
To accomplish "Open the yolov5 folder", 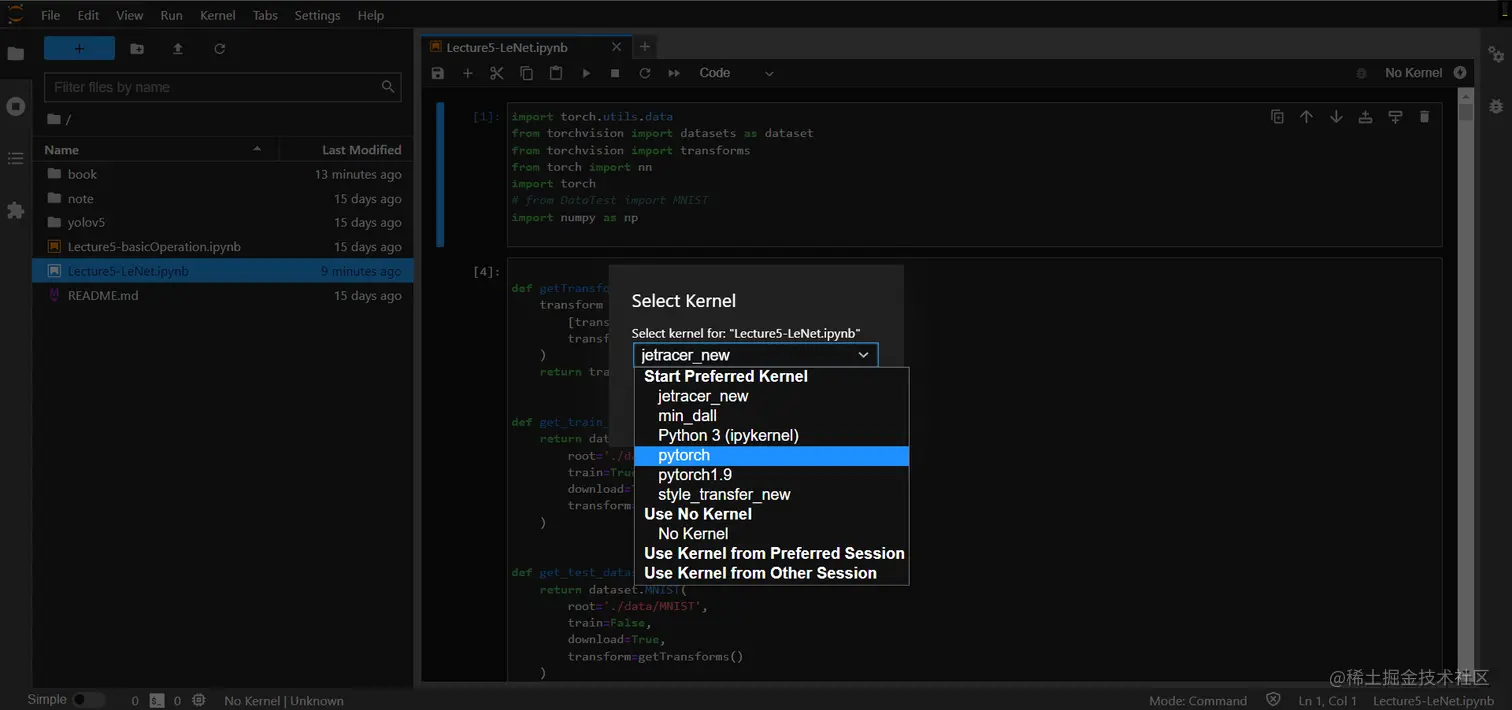I will pyautogui.click(x=86, y=223).
